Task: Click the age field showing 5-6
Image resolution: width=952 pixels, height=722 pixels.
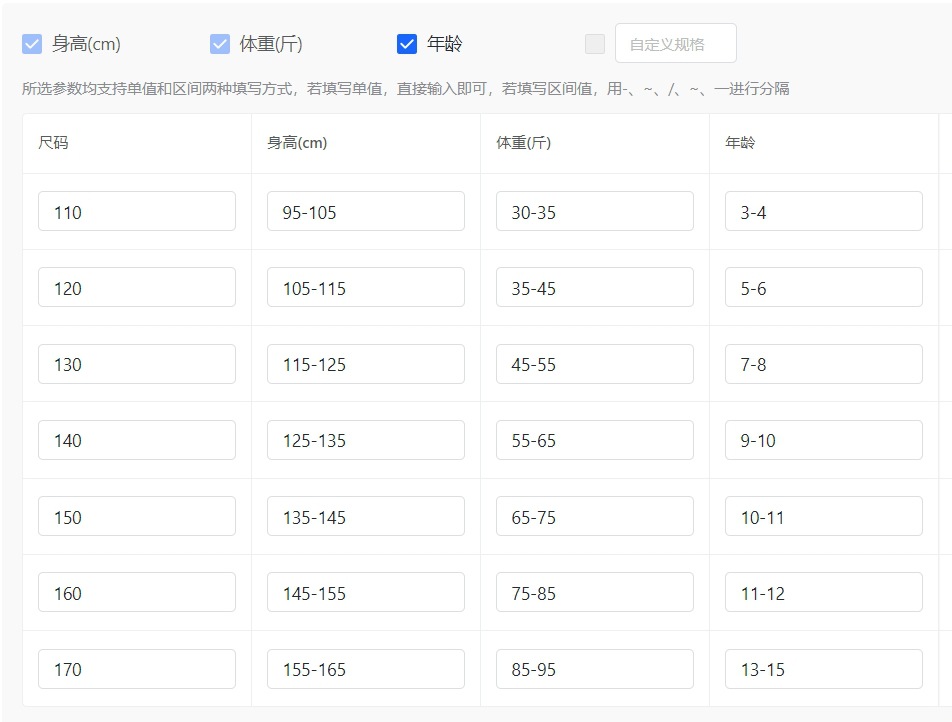Action: tap(824, 288)
